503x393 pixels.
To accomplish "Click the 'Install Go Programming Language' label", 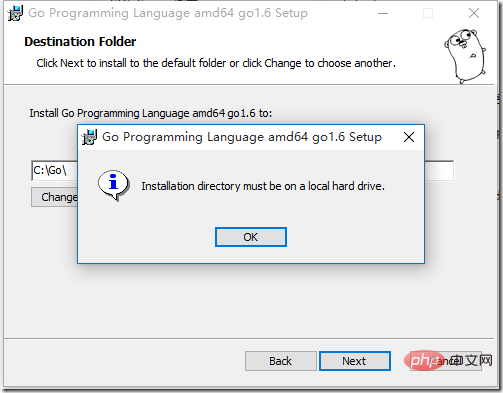I will pyautogui.click(x=151, y=113).
